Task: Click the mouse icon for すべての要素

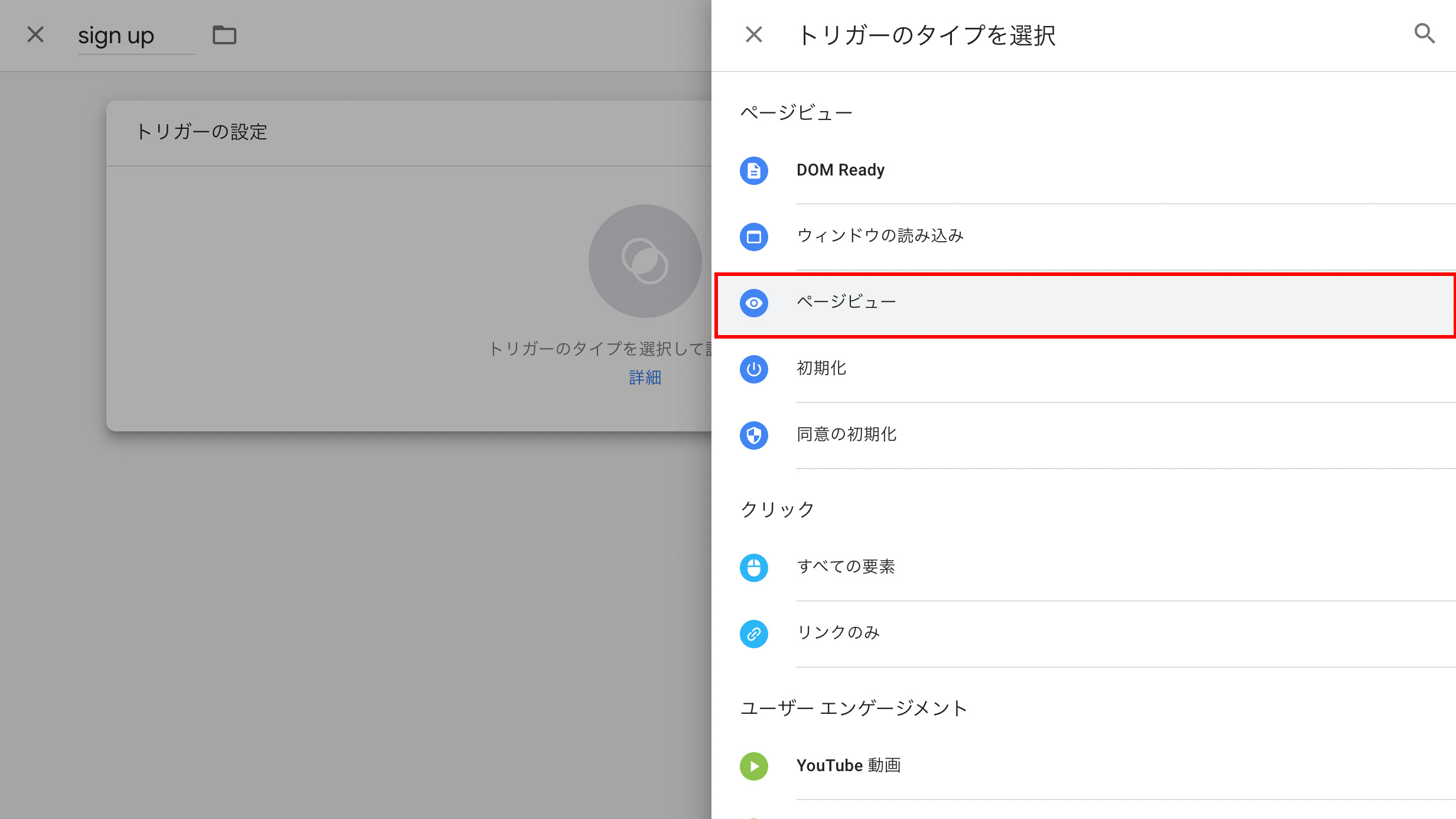Action: tap(754, 568)
